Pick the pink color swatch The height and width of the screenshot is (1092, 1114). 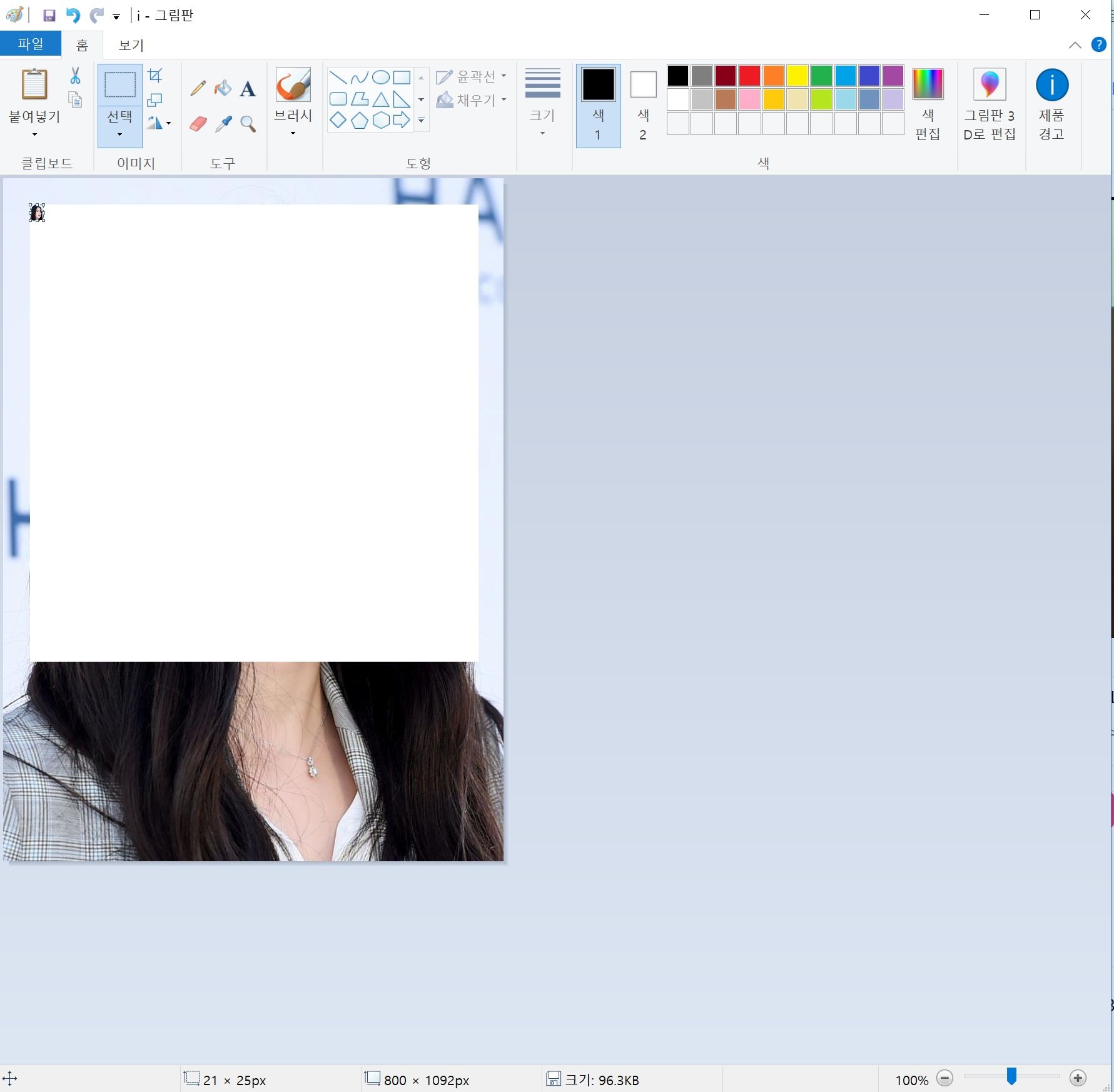749,99
